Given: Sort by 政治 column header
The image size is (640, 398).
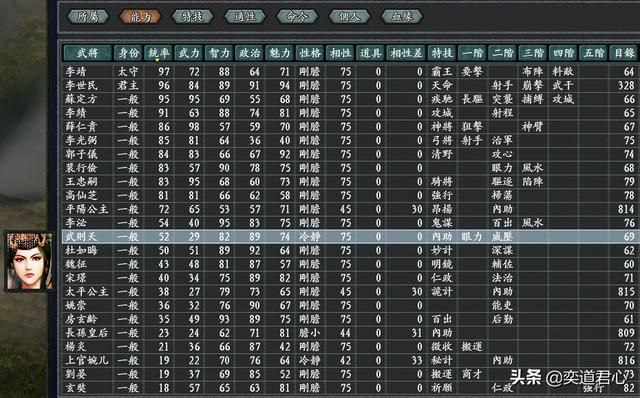Looking at the screenshot, I should pyautogui.click(x=249, y=53).
